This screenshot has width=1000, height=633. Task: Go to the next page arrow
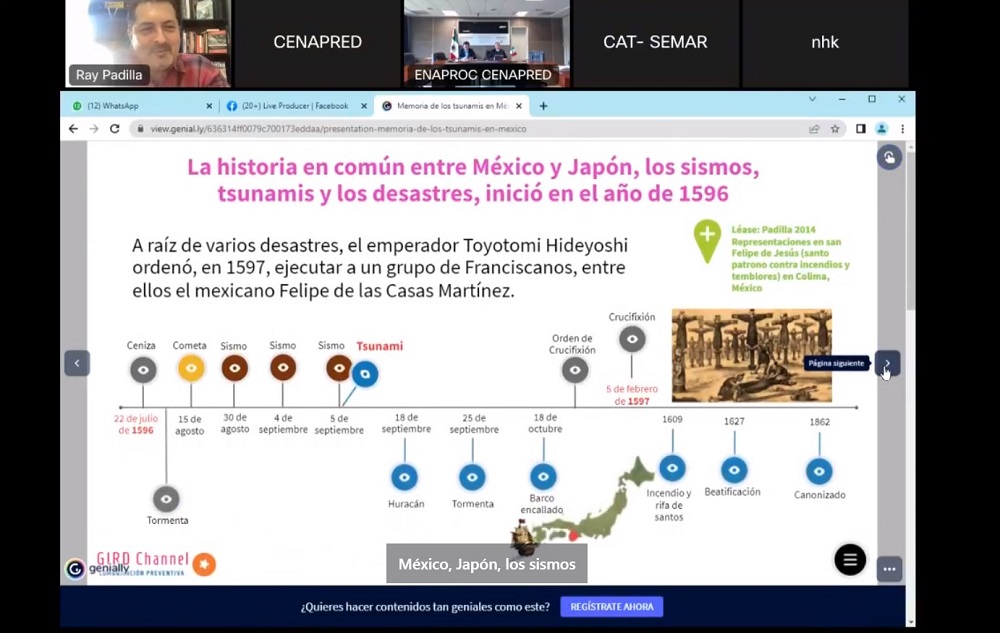click(887, 363)
